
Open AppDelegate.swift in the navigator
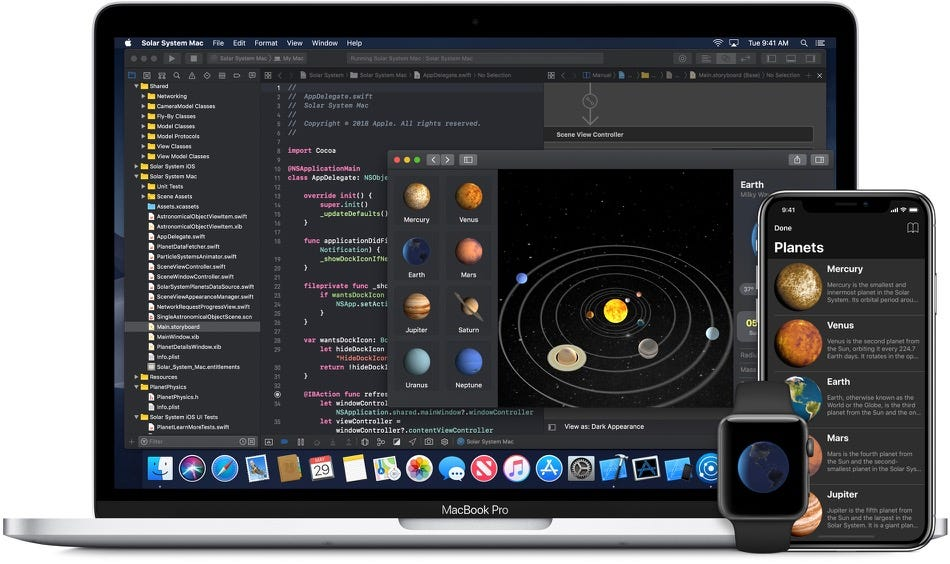181,236
